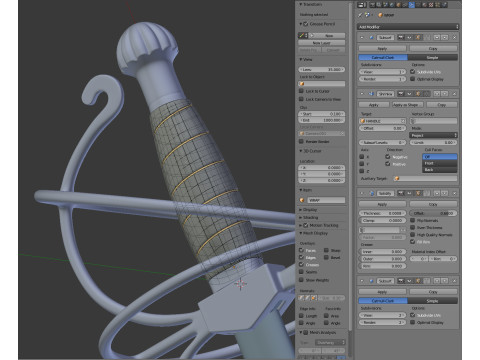Toggle Subdivide UVs in first Subsurf modifier

(x=412, y=72)
